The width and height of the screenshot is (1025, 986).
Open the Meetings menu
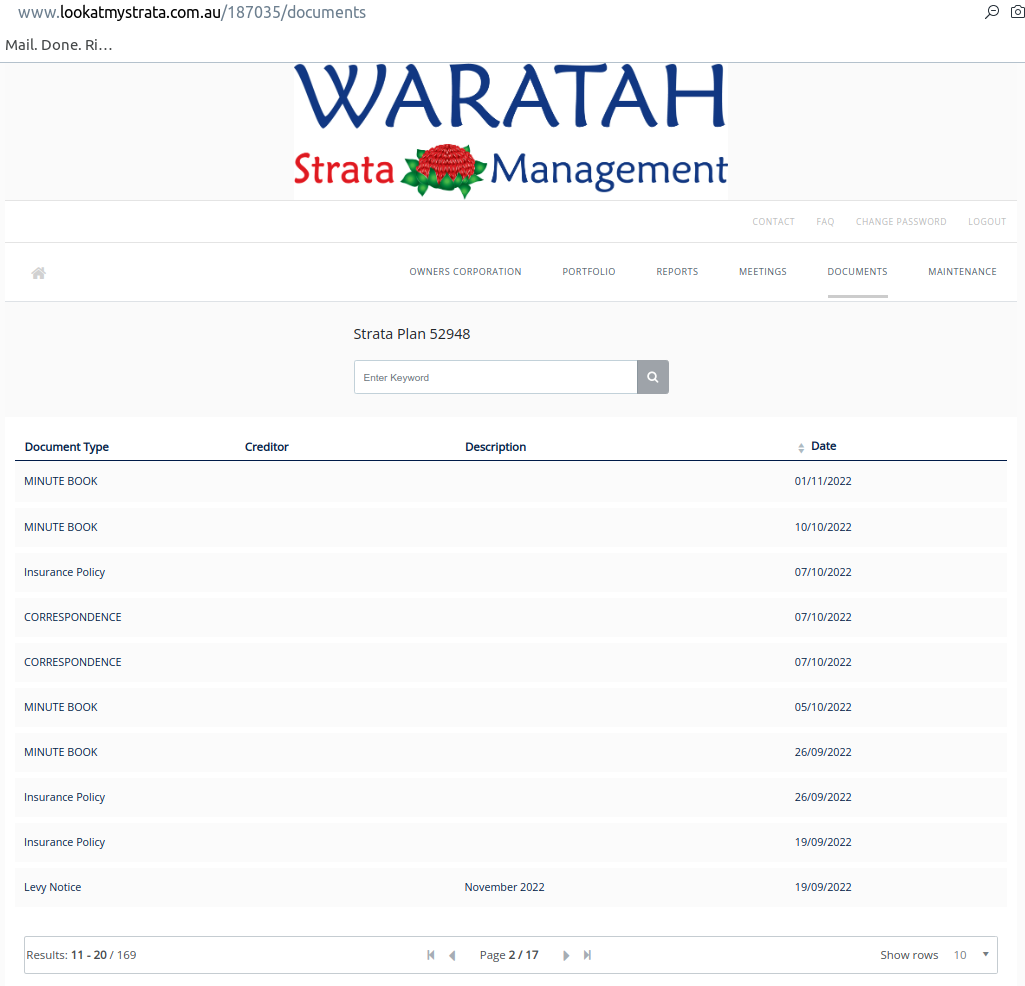(x=762, y=272)
